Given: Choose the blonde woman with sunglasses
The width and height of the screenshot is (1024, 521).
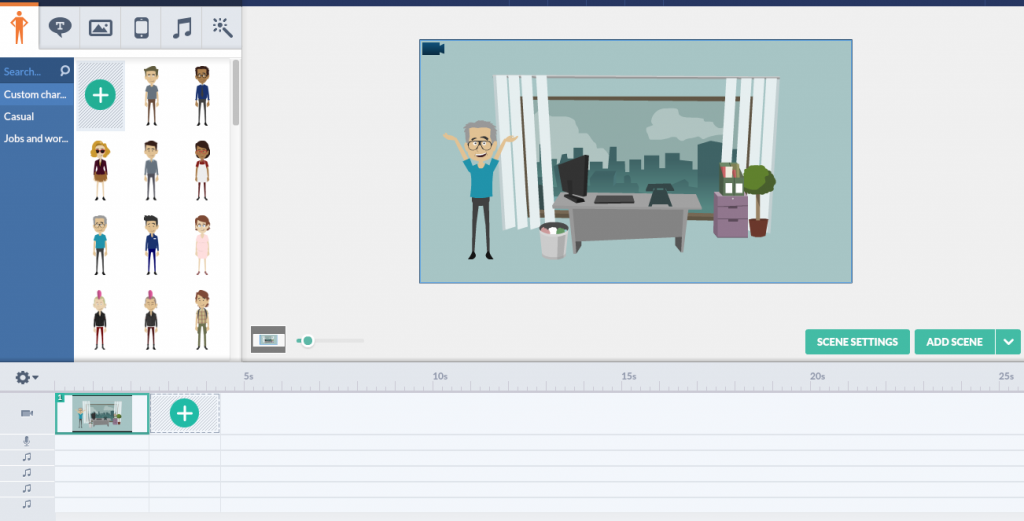Looking at the screenshot, I should tap(100, 170).
